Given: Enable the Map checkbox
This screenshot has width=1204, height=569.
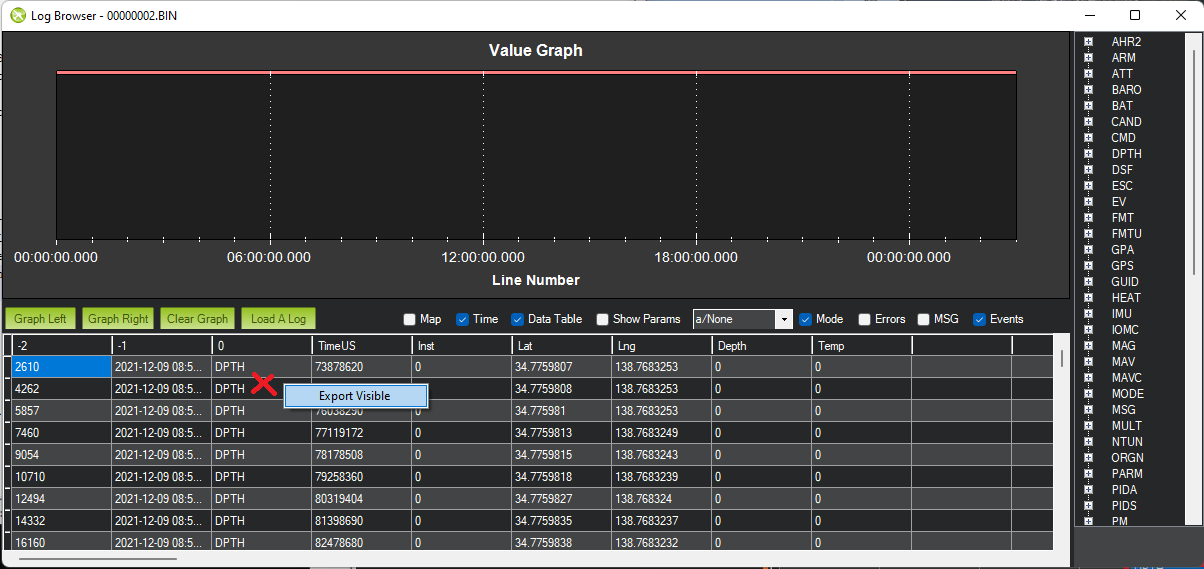Looking at the screenshot, I should tap(410, 320).
